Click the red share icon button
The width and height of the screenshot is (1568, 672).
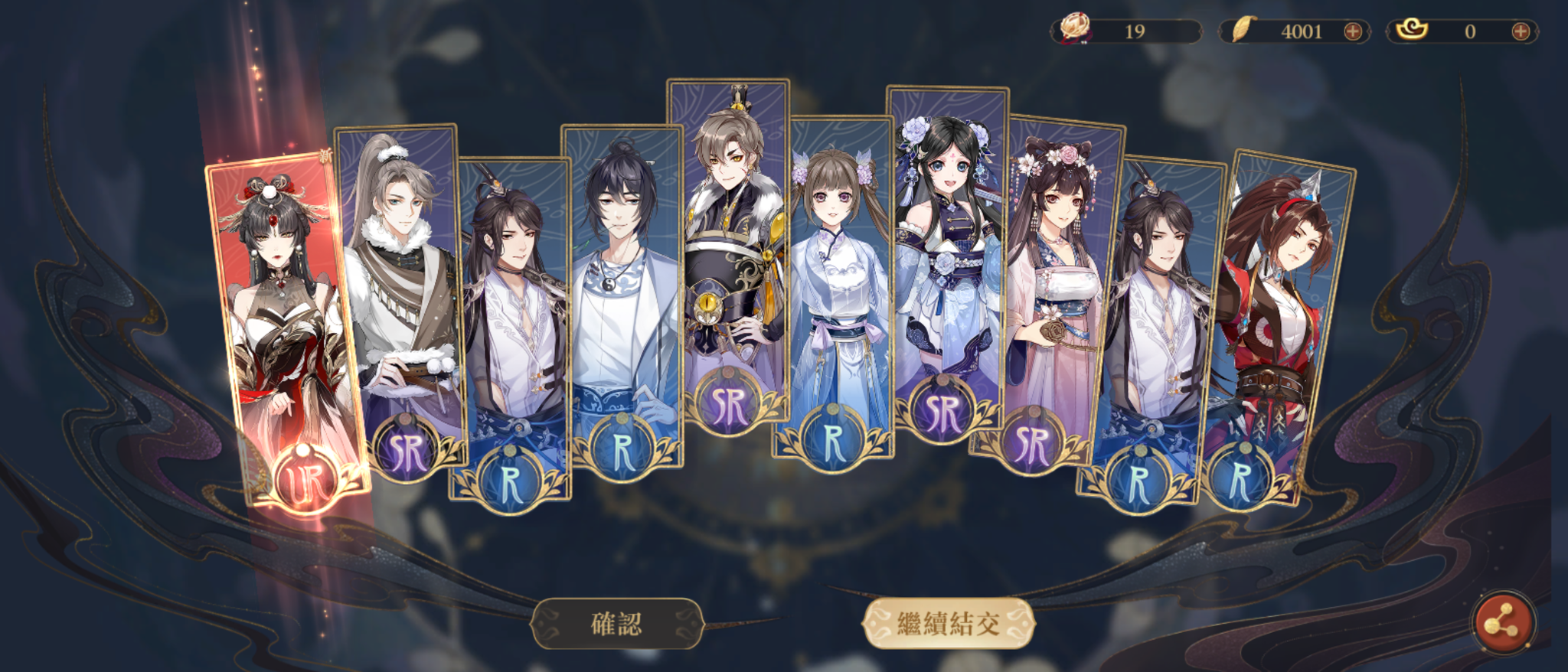[x=1503, y=624]
